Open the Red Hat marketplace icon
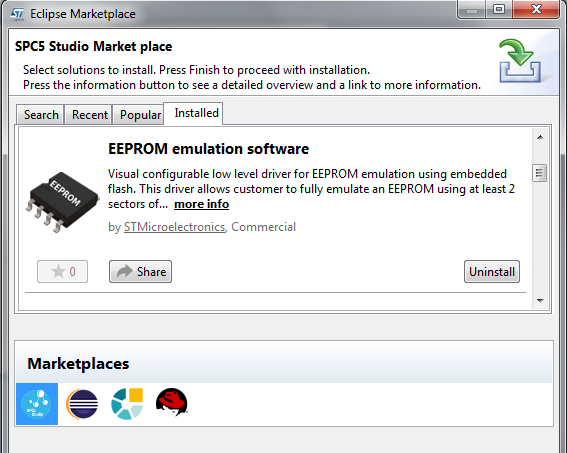The width and height of the screenshot is (567, 453). [x=172, y=402]
